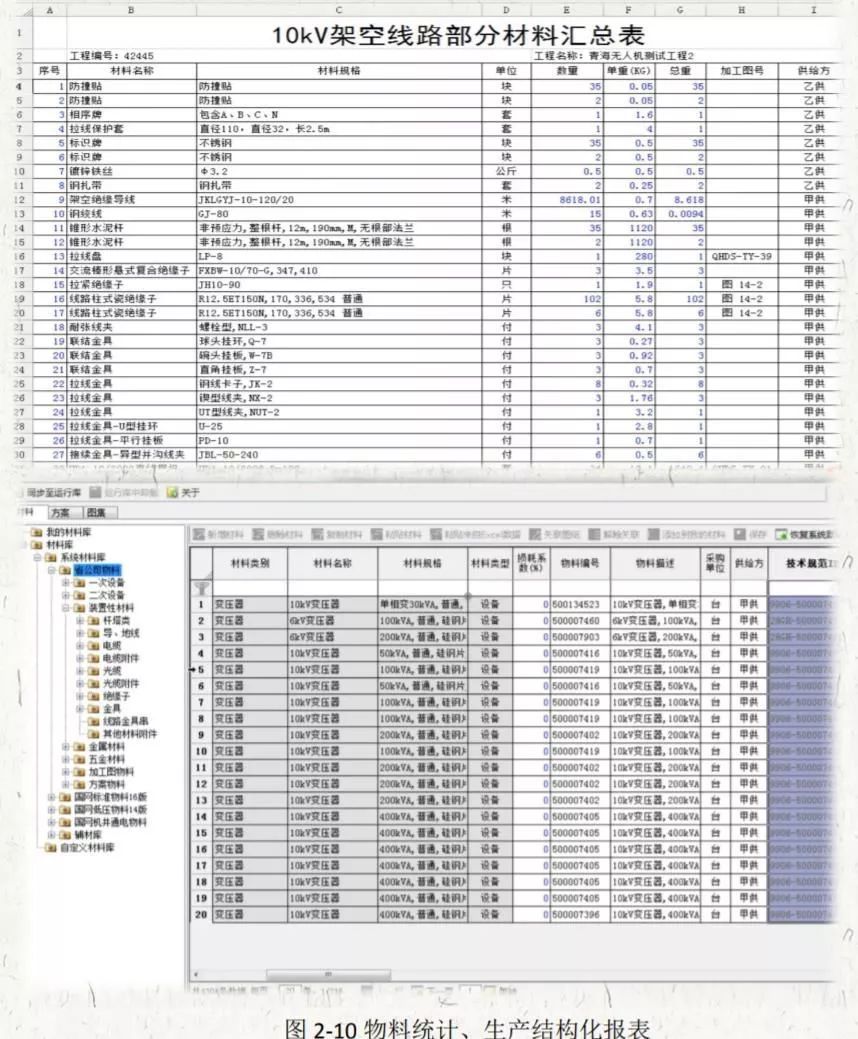858x1039 pixels.
Task: Select the 加工图物料 folder
Action: tap(104, 772)
